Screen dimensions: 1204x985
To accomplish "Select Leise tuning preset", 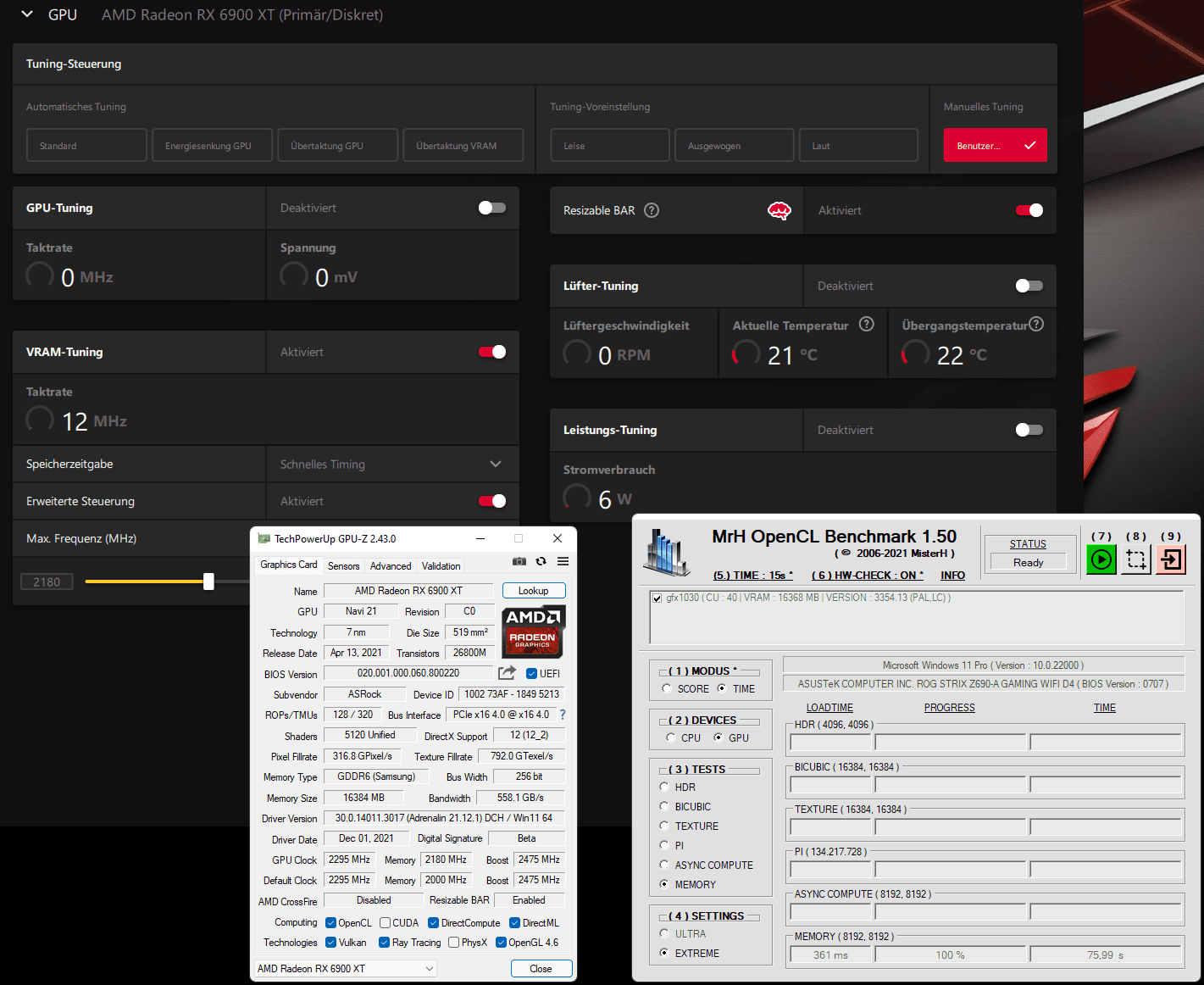I will 610,145.
